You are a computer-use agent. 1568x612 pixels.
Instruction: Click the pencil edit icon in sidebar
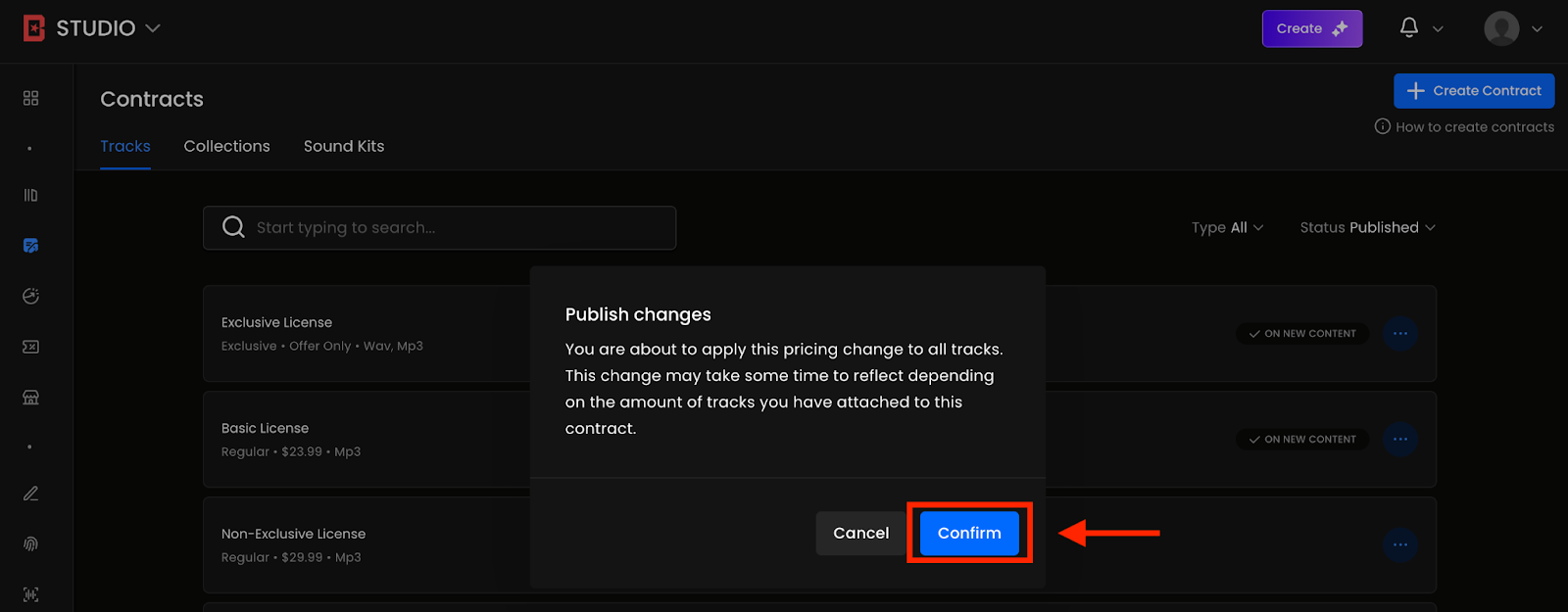click(x=30, y=494)
